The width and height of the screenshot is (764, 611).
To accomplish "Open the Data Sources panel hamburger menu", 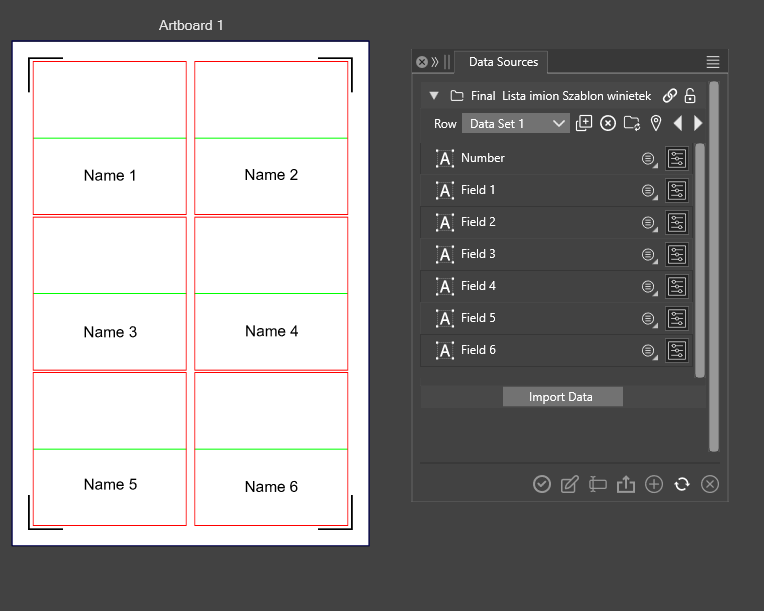I will pos(713,62).
